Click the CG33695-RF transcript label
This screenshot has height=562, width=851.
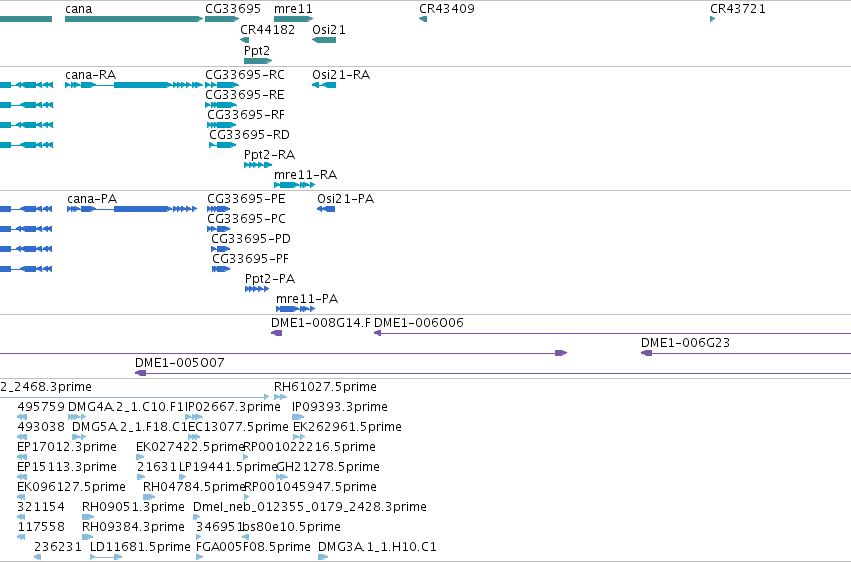pos(246,114)
